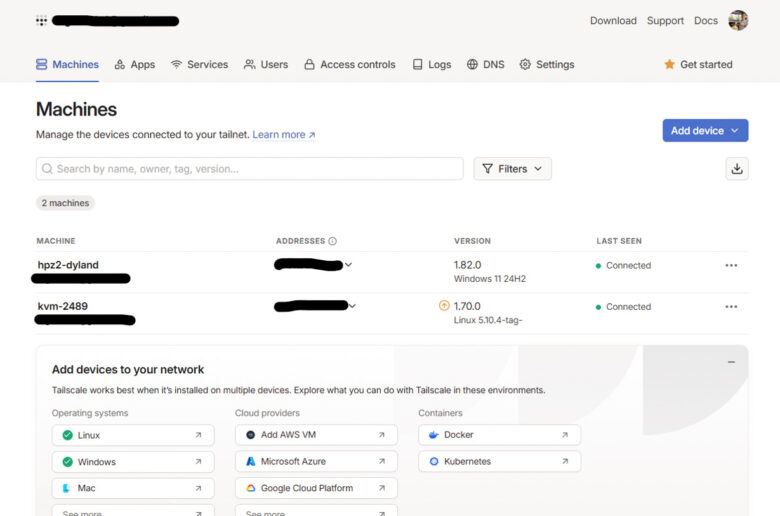
Task: Click the Get started link
Action: [x=698, y=65]
